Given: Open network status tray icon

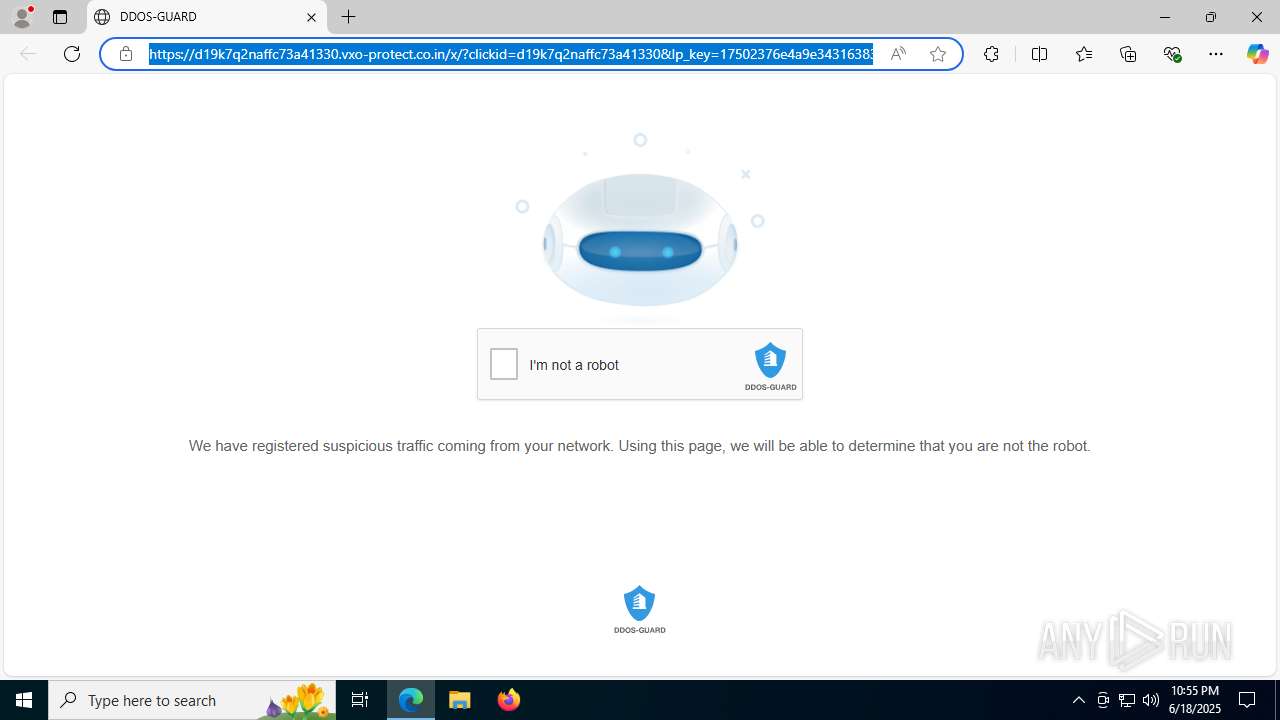Looking at the screenshot, I should pos(1127,700).
